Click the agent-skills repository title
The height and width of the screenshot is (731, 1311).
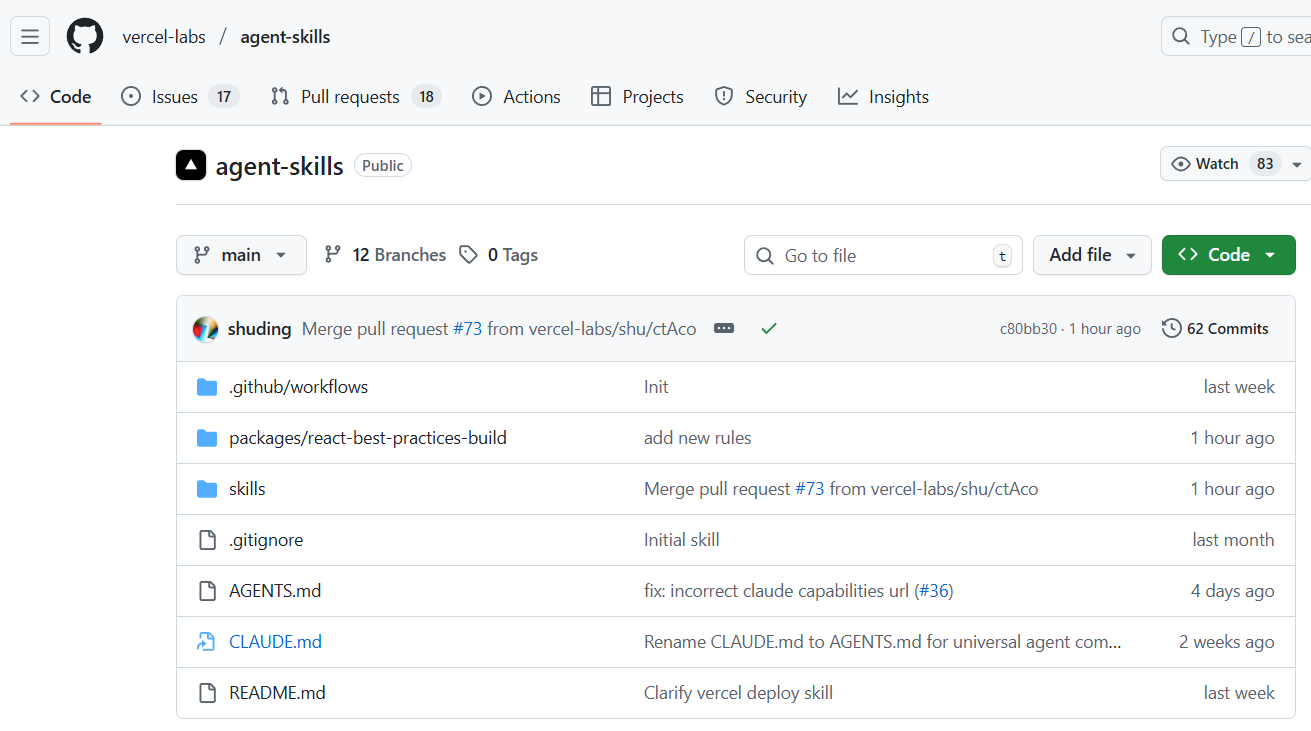click(x=280, y=166)
